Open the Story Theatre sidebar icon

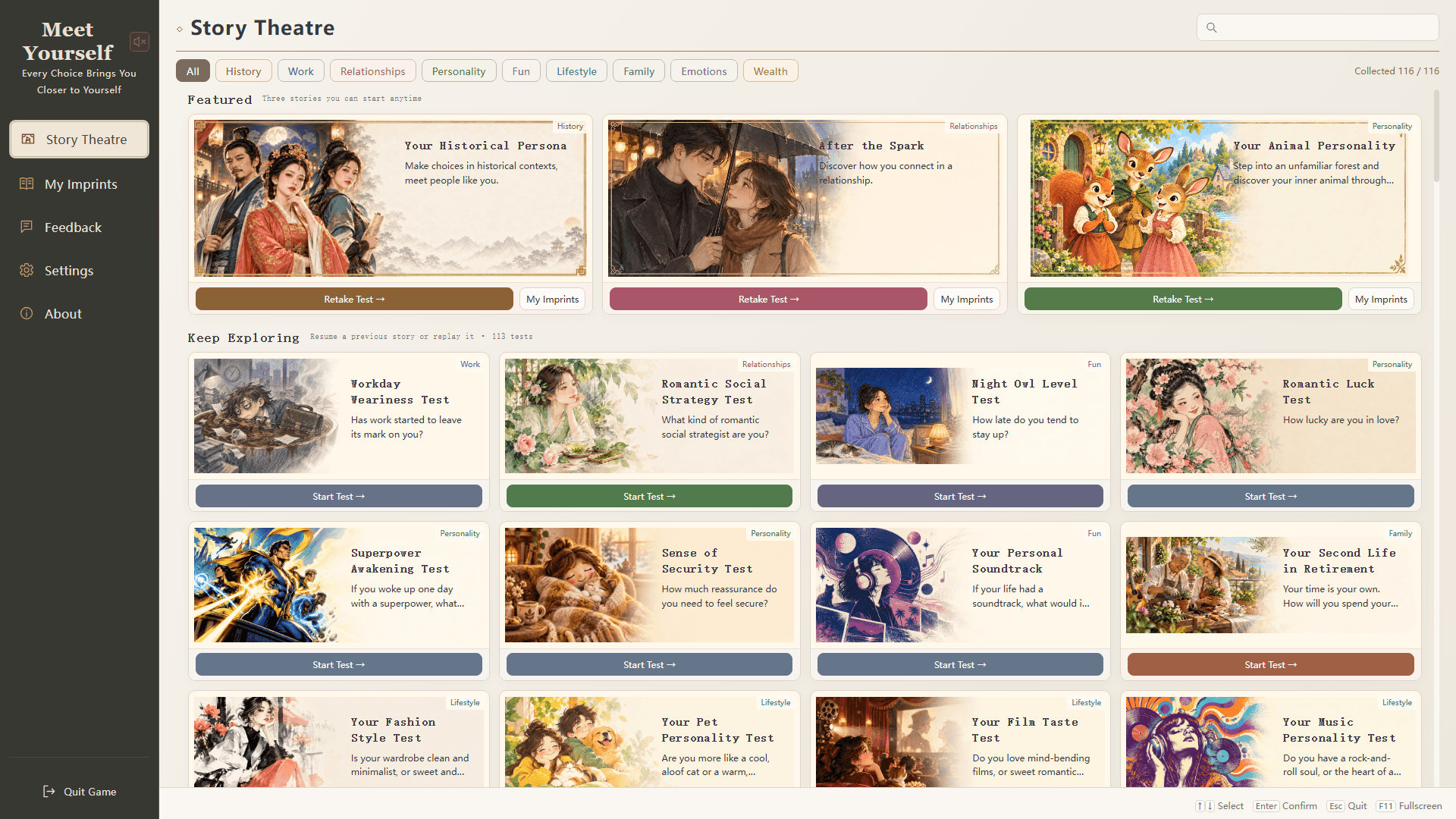pos(28,139)
